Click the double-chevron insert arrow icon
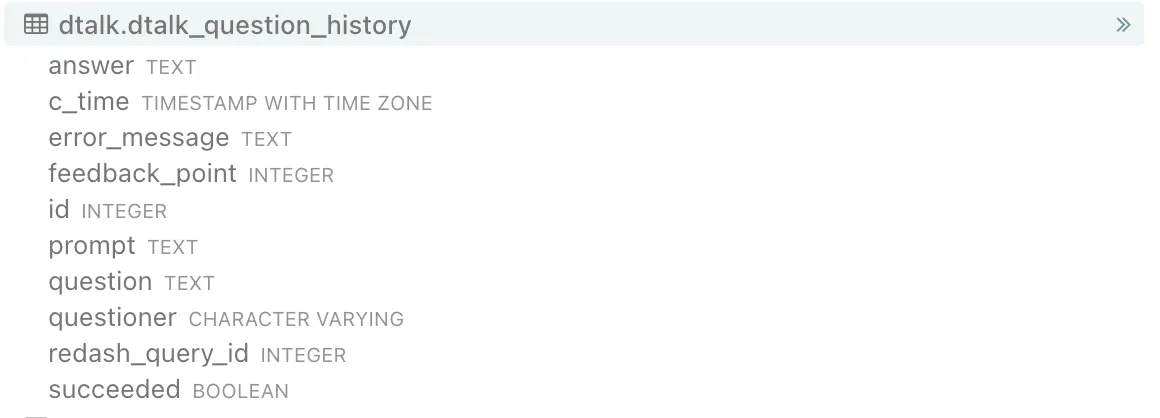Image resolution: width=1160 pixels, height=418 pixels. click(x=1123, y=25)
